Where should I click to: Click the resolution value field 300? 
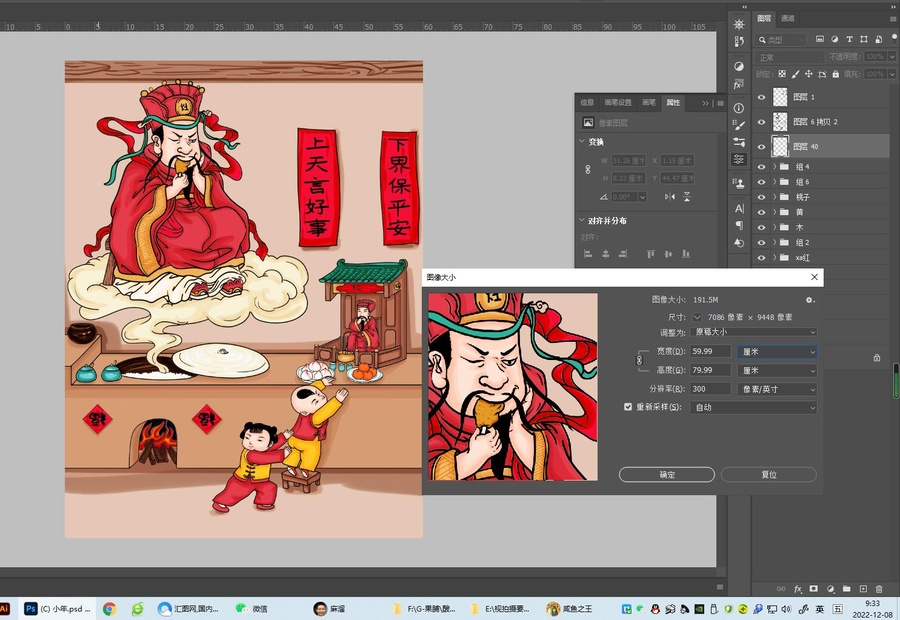pyautogui.click(x=711, y=389)
